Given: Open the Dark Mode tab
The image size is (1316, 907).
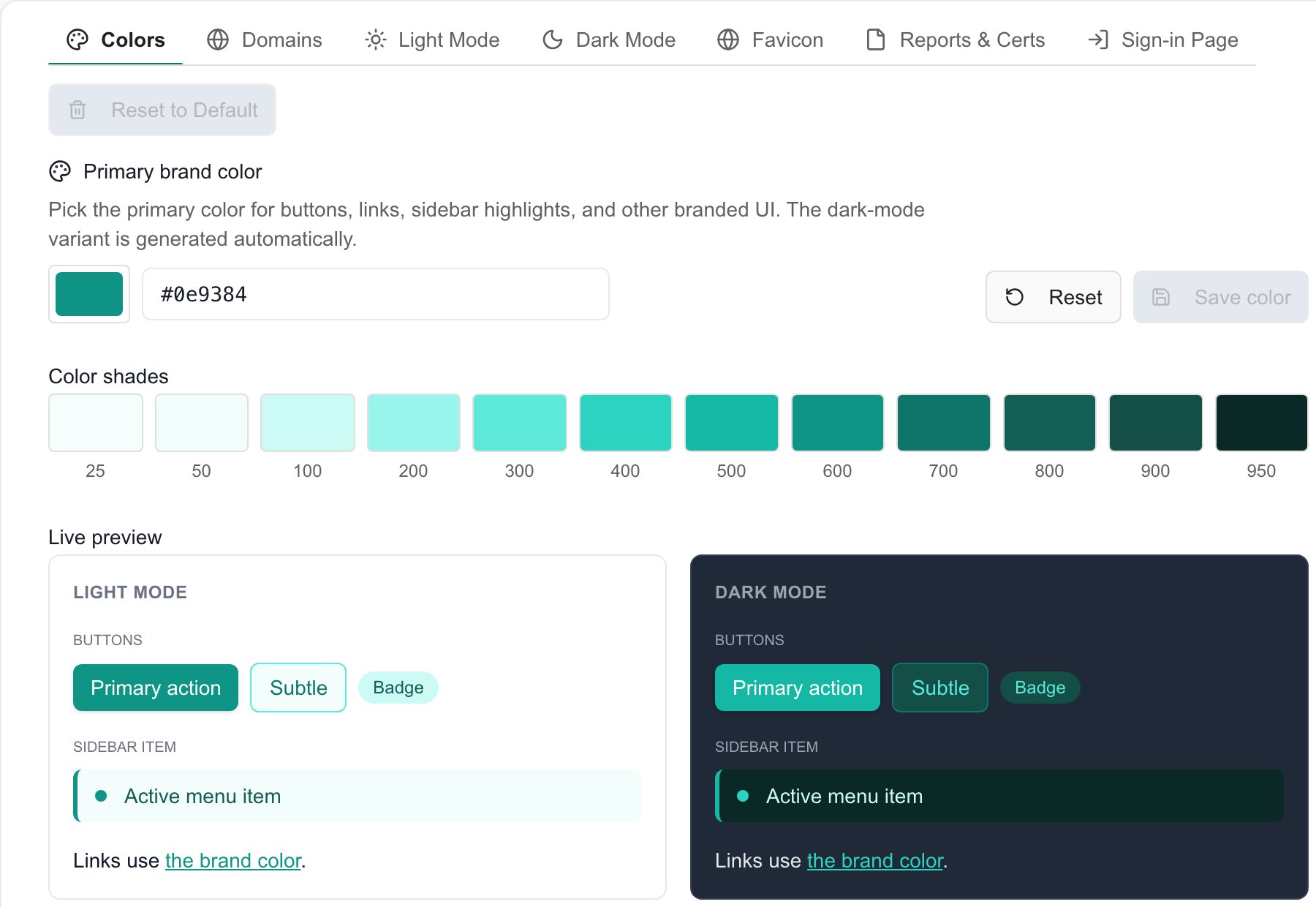Looking at the screenshot, I should click(608, 39).
